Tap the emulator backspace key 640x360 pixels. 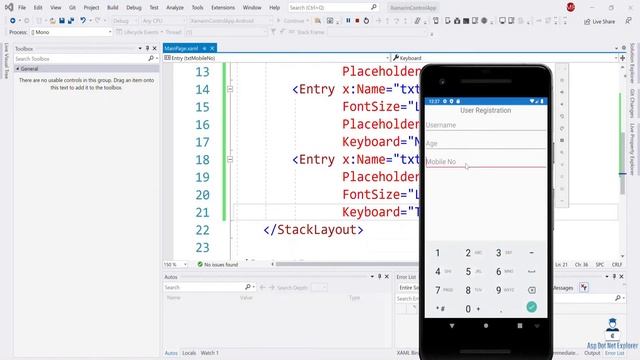click(531, 290)
